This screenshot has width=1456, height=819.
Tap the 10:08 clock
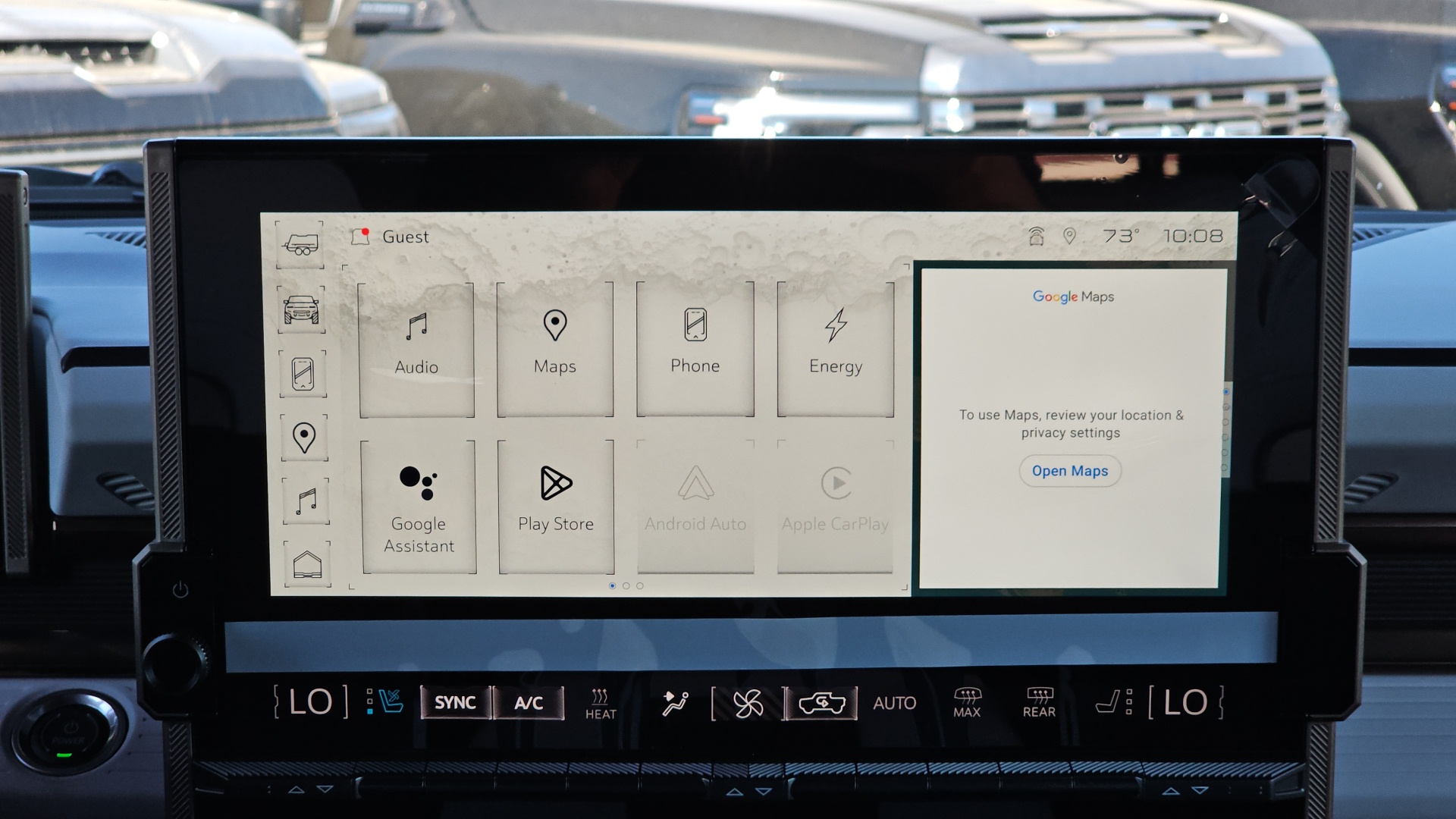tap(1193, 236)
